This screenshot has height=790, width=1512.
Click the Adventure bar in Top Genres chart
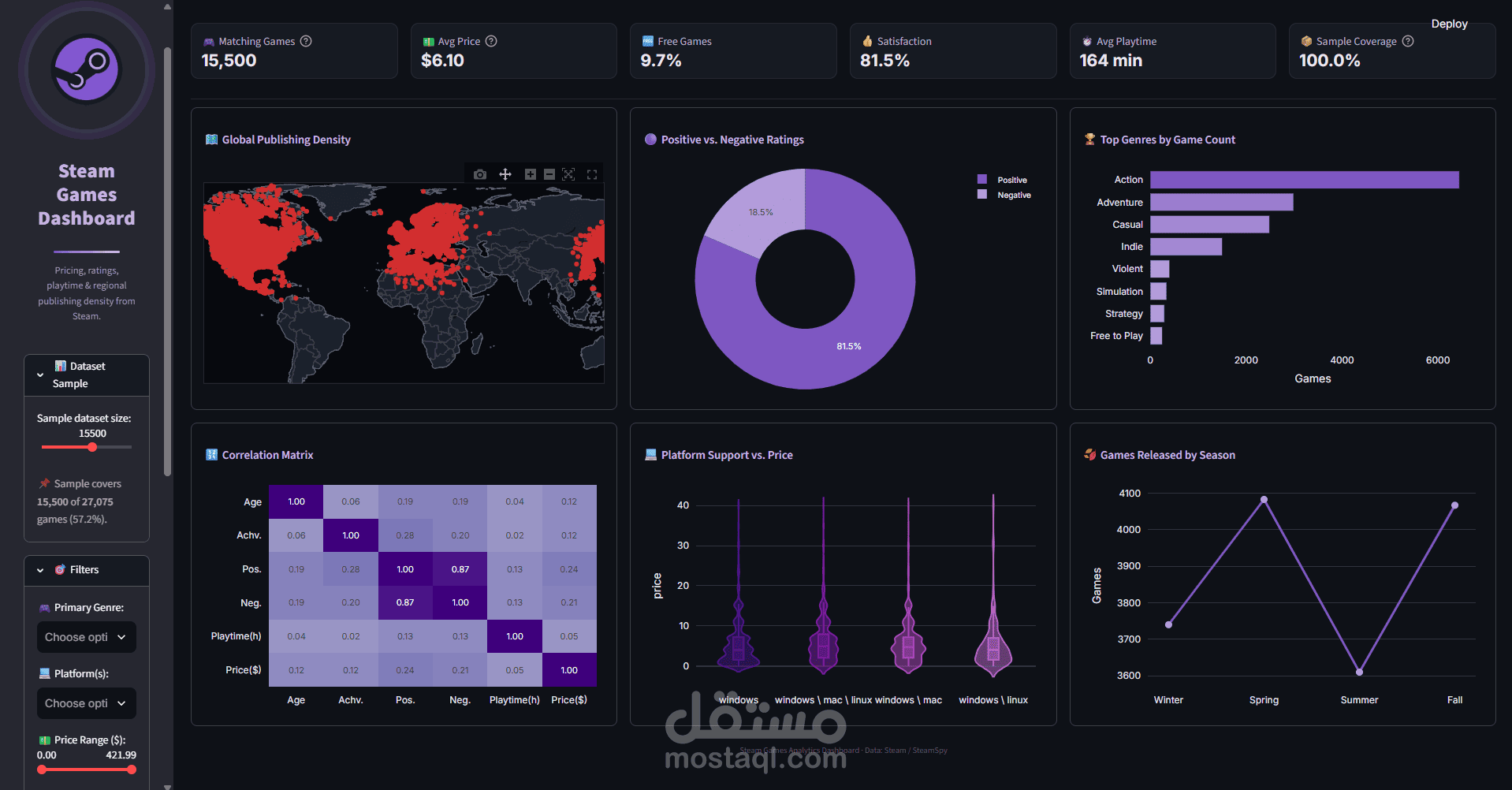click(1222, 202)
